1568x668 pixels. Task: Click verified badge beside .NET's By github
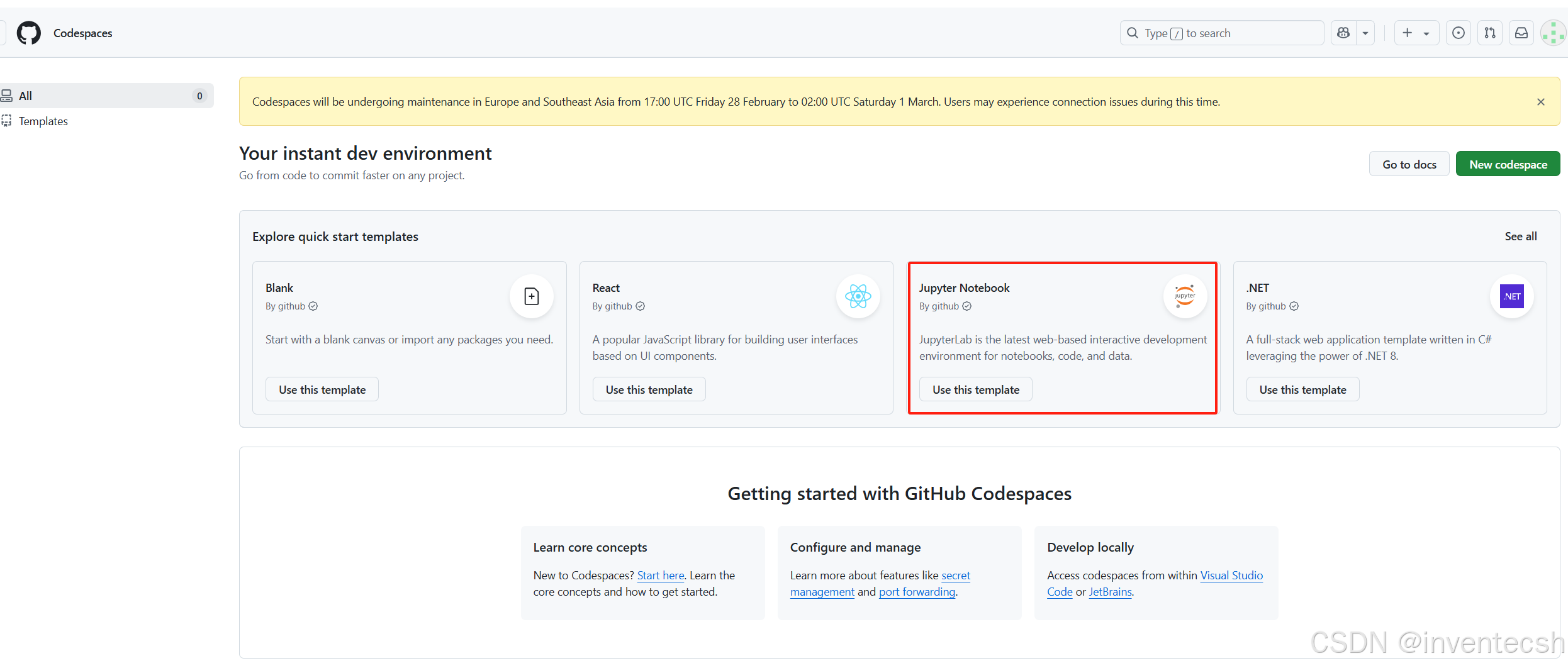pos(1294,306)
